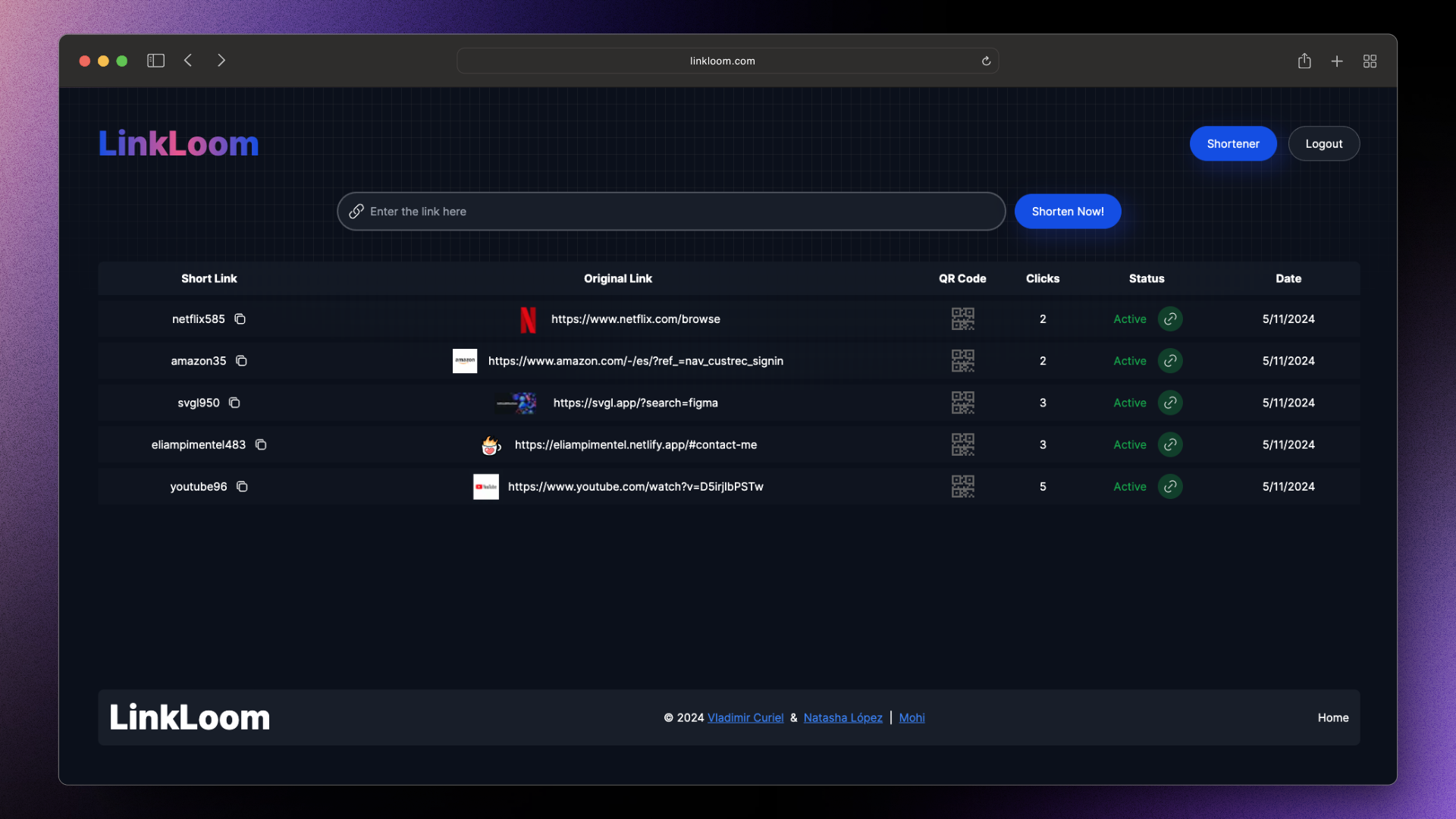1456x819 pixels.
Task: Click the svgl950 short link text
Action: (199, 403)
